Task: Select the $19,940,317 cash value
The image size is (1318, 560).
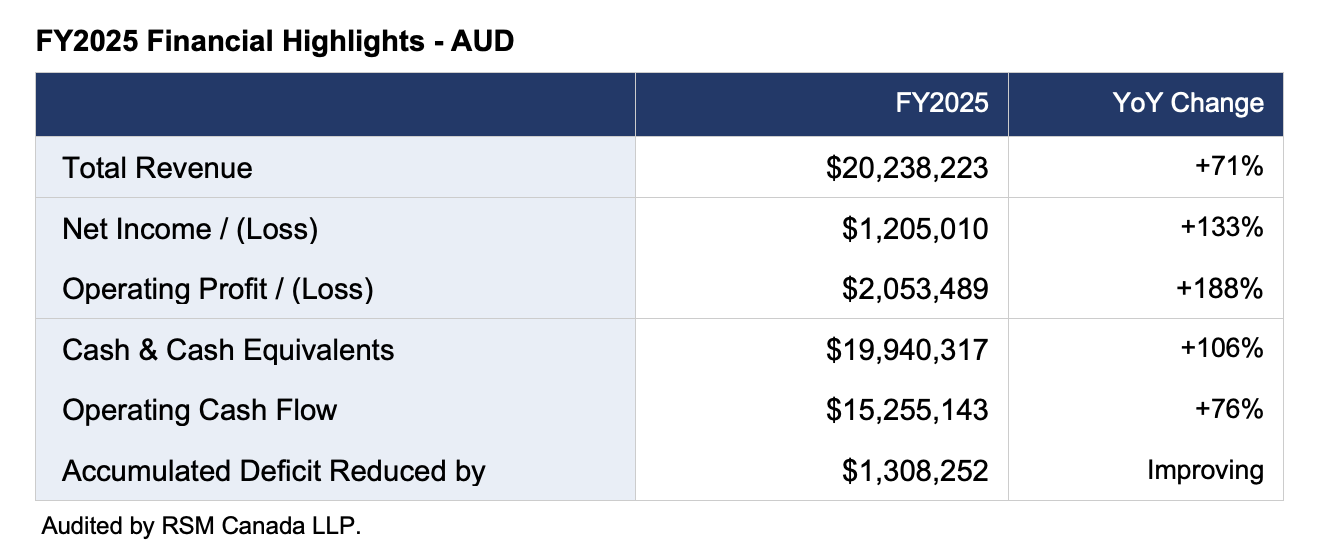Action: pos(907,350)
